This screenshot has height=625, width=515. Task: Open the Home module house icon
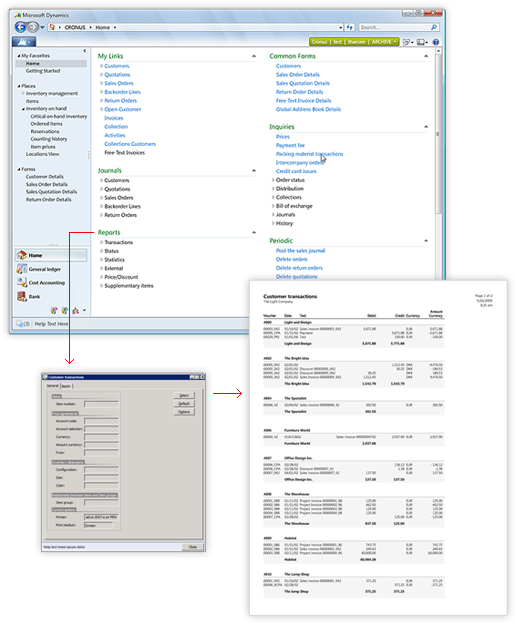22,255
